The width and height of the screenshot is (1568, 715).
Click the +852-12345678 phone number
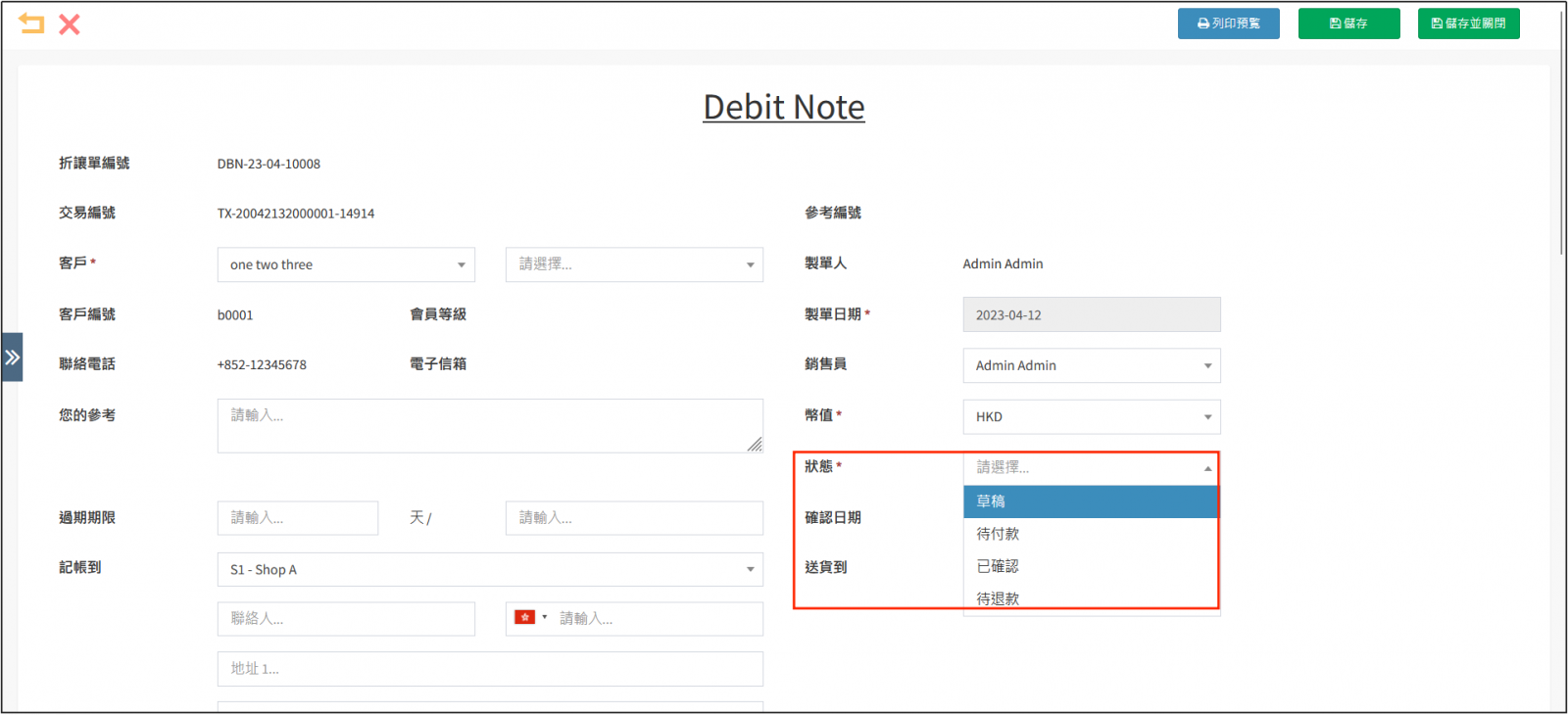click(262, 364)
